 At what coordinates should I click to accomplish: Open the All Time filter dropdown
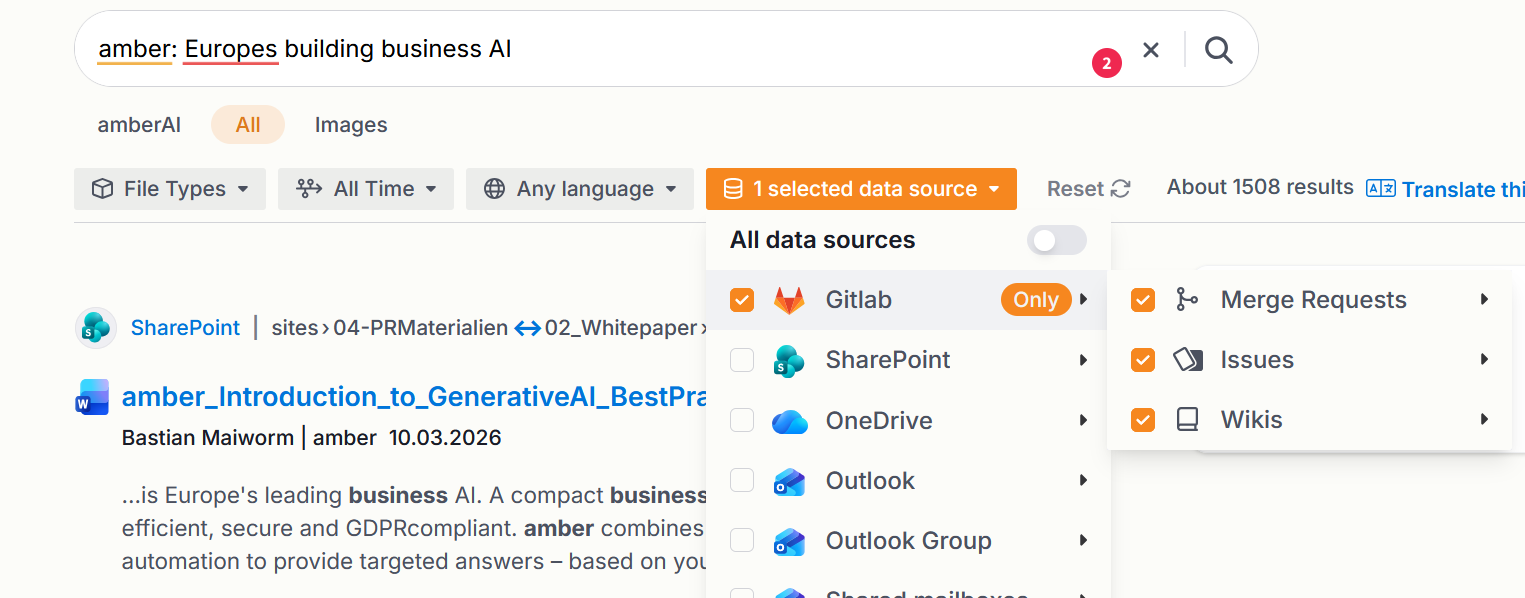366,189
